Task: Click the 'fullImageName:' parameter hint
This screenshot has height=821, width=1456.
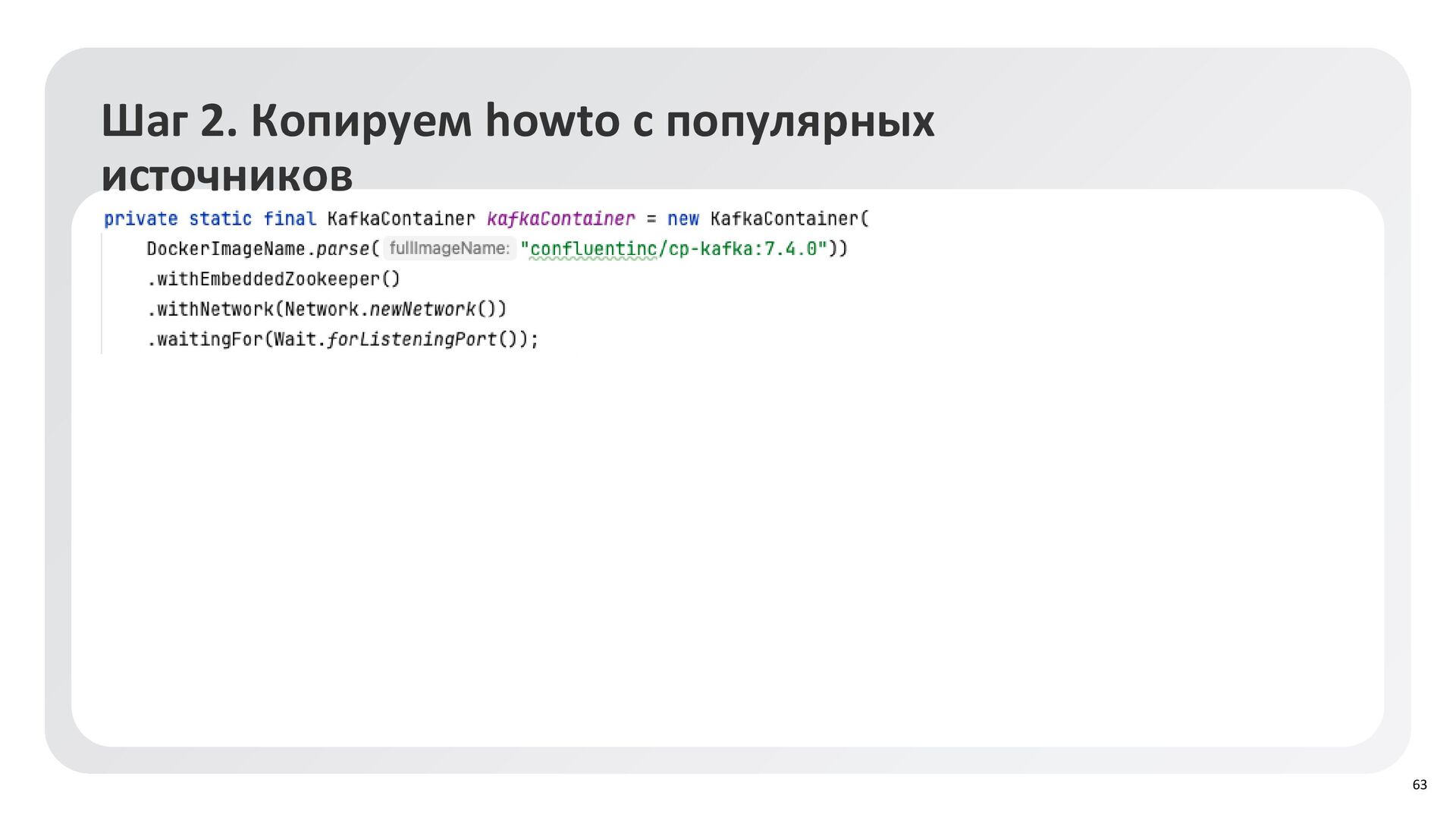Action: tap(449, 248)
